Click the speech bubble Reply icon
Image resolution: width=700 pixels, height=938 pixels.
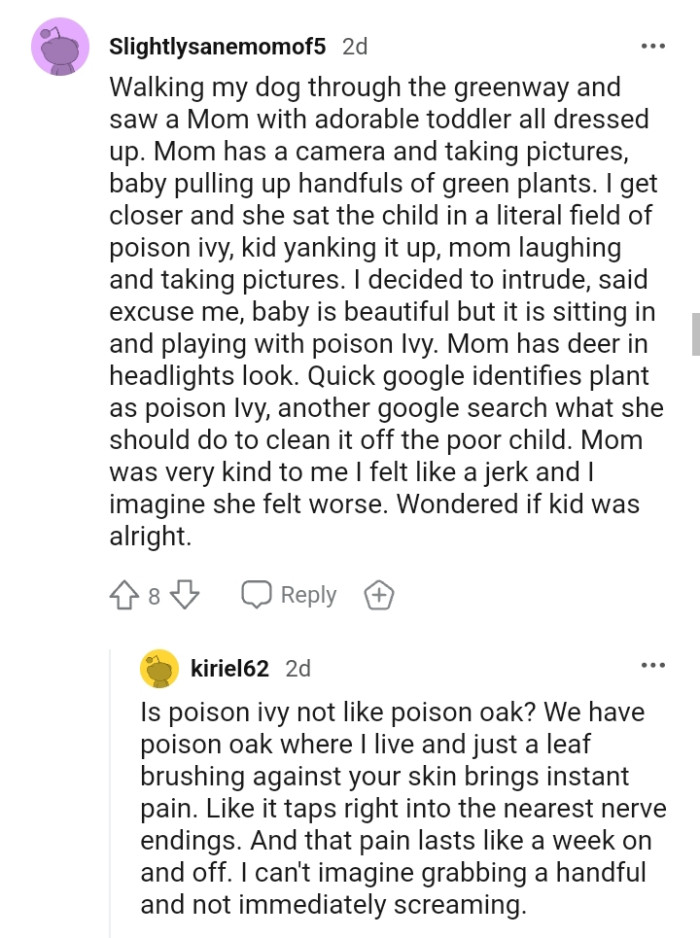257,594
